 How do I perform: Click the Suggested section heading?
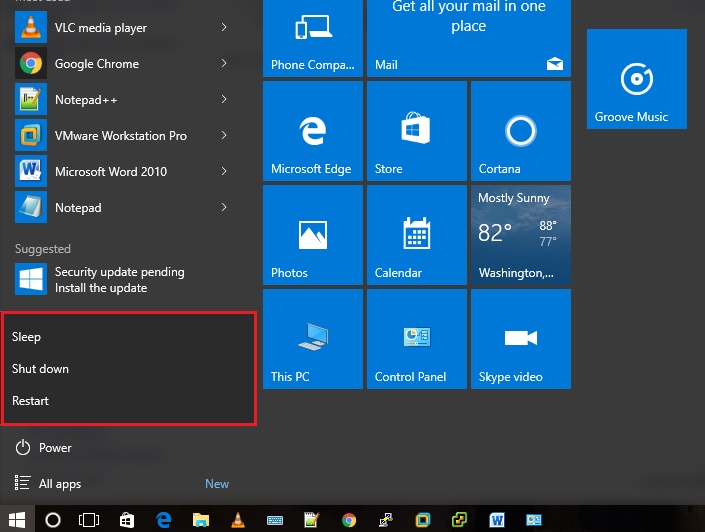pyautogui.click(x=43, y=249)
